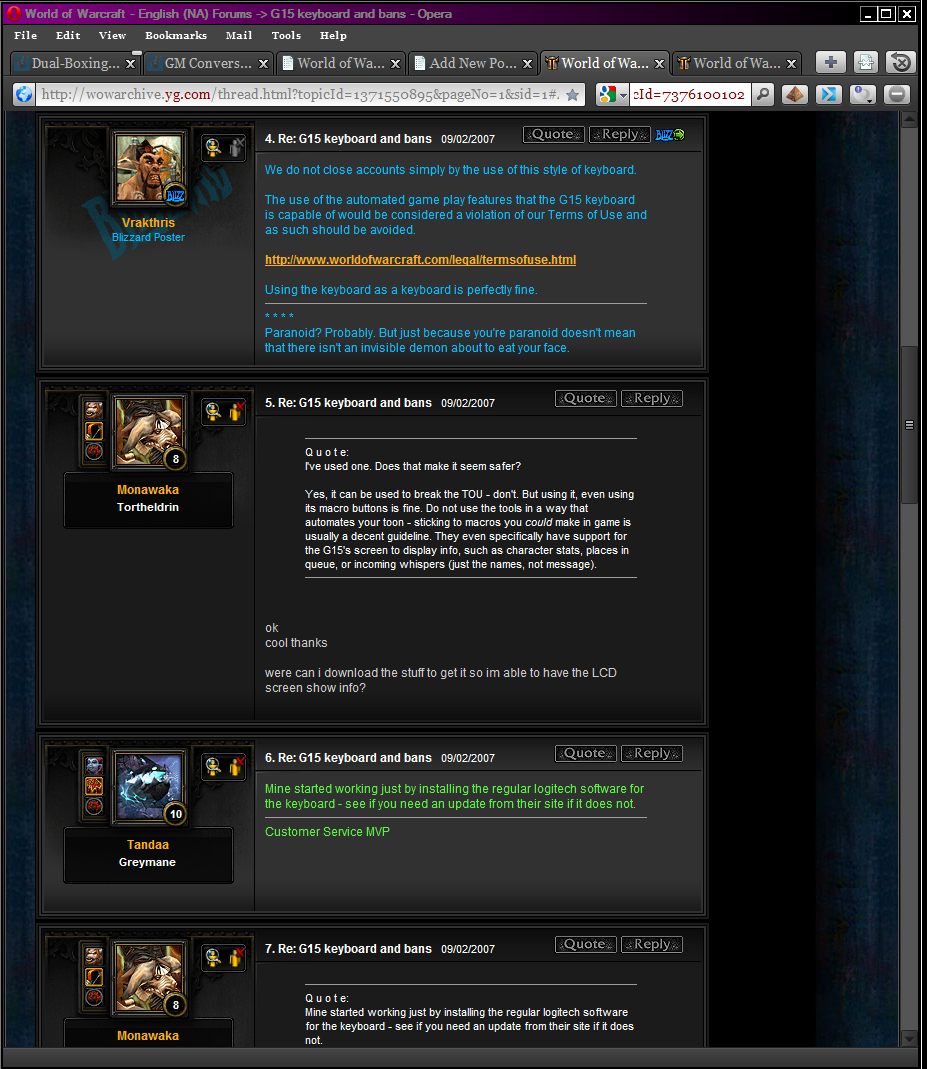Click the brown pyramid toolbar icon
Viewport: 927px width, 1069px height.
pos(794,94)
